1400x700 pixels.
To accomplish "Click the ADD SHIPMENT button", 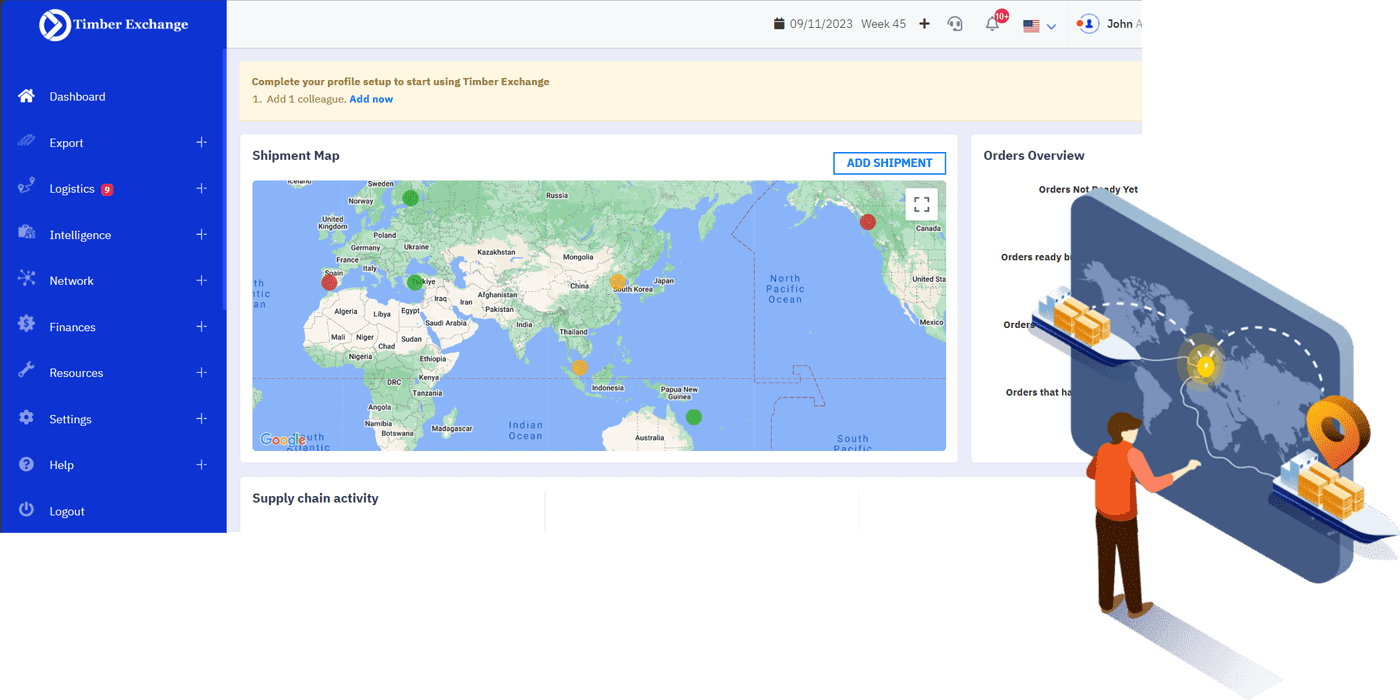I will 889,163.
